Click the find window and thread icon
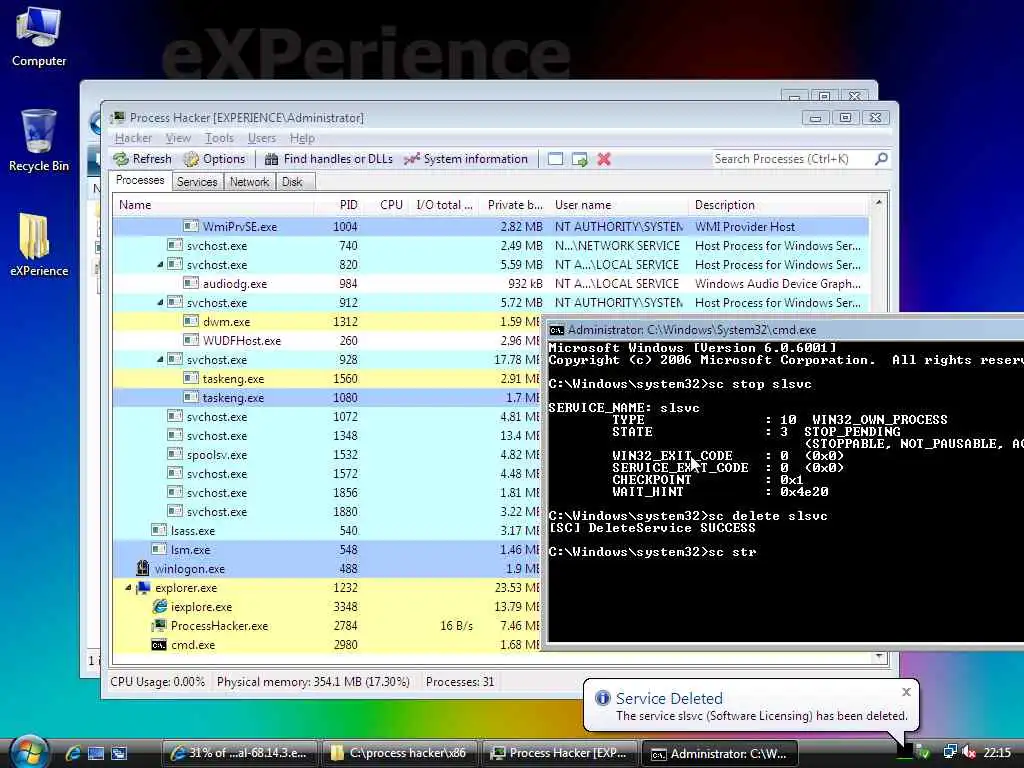 tap(579, 159)
